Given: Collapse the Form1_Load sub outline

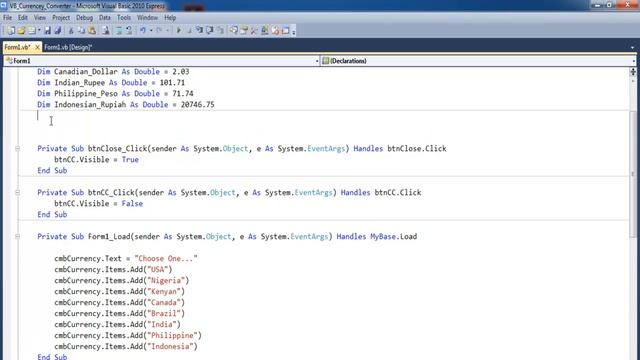Looking at the screenshot, I should [18, 237].
